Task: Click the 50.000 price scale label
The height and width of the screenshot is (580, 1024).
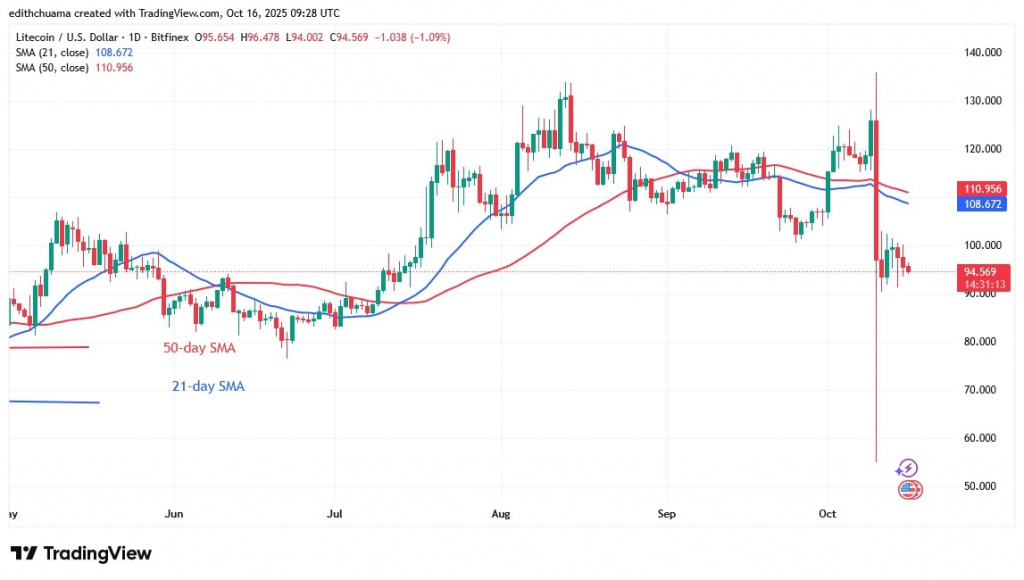Action: click(x=982, y=486)
